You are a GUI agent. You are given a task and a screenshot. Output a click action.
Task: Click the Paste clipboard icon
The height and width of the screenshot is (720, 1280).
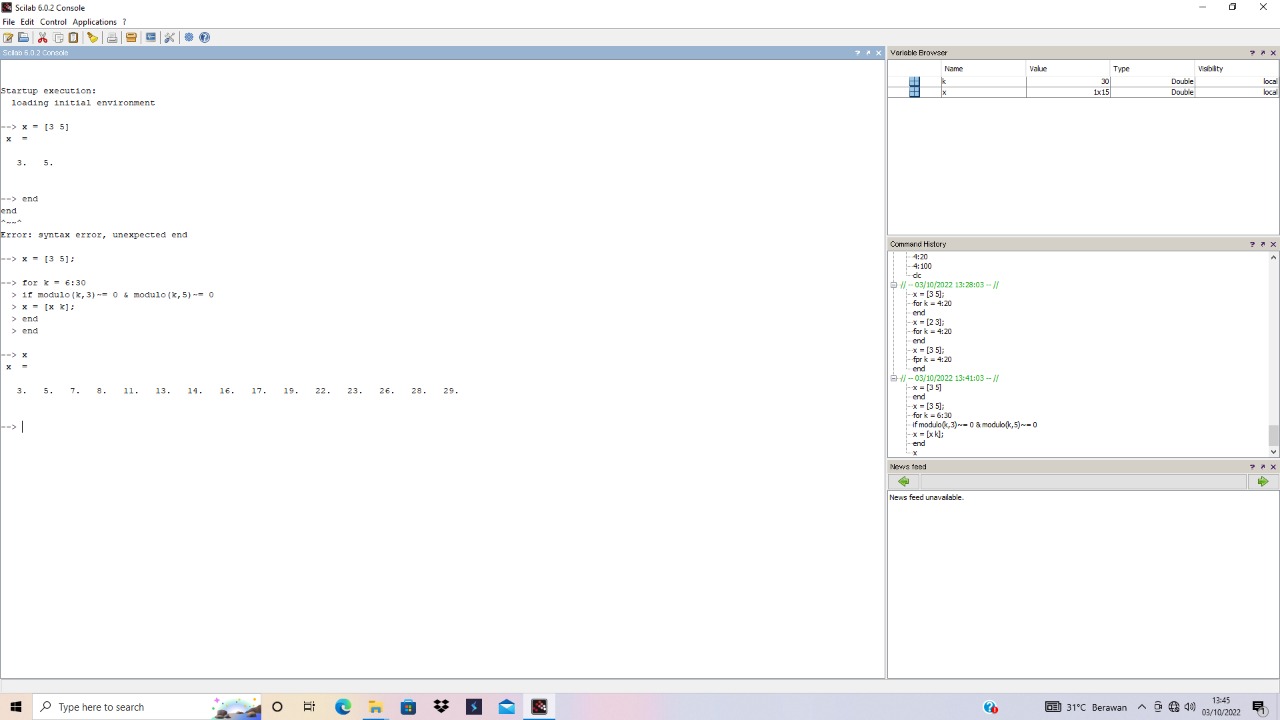point(73,37)
